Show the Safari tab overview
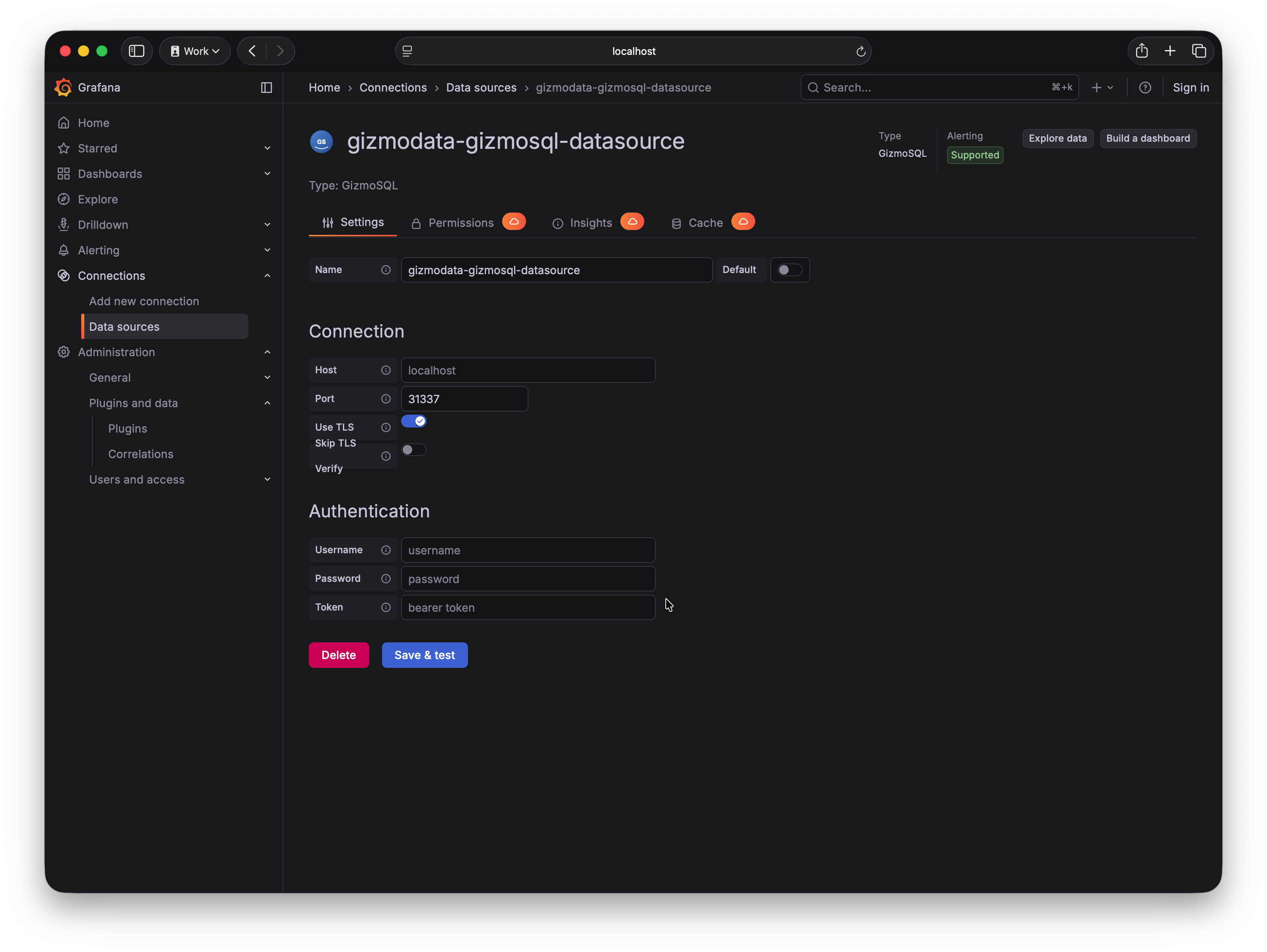The image size is (1267, 952). click(1199, 51)
